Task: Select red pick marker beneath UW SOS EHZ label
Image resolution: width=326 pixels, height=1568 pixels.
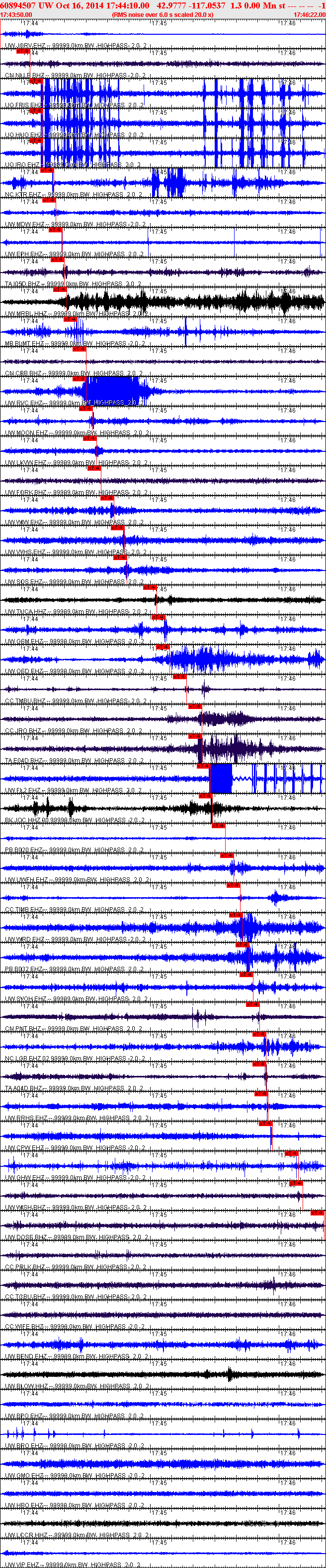Action: pyautogui.click(x=151, y=588)
